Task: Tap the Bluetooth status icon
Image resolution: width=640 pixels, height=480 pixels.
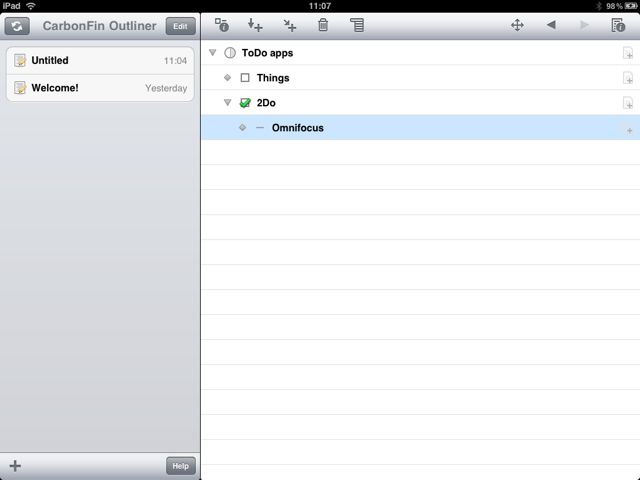Action: pyautogui.click(x=599, y=6)
